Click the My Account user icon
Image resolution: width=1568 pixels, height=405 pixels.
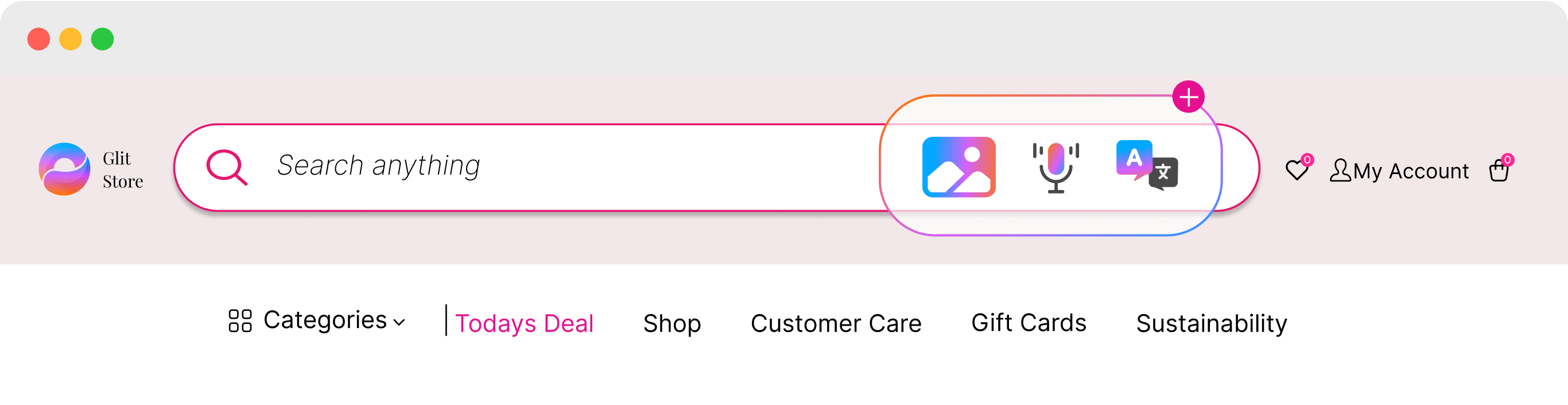(1340, 171)
